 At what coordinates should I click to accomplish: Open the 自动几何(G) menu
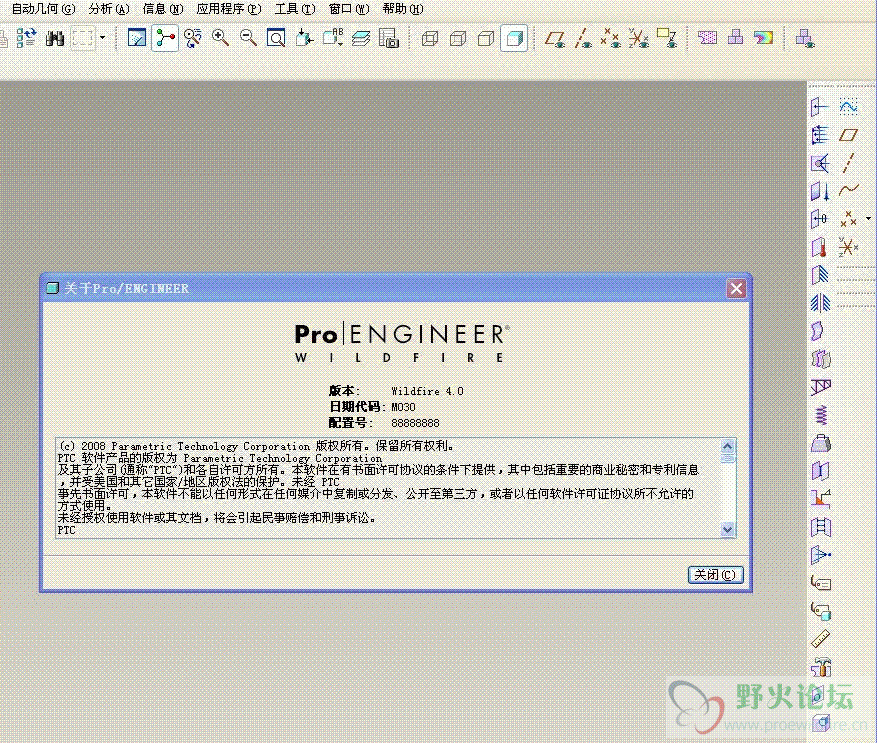(43, 9)
